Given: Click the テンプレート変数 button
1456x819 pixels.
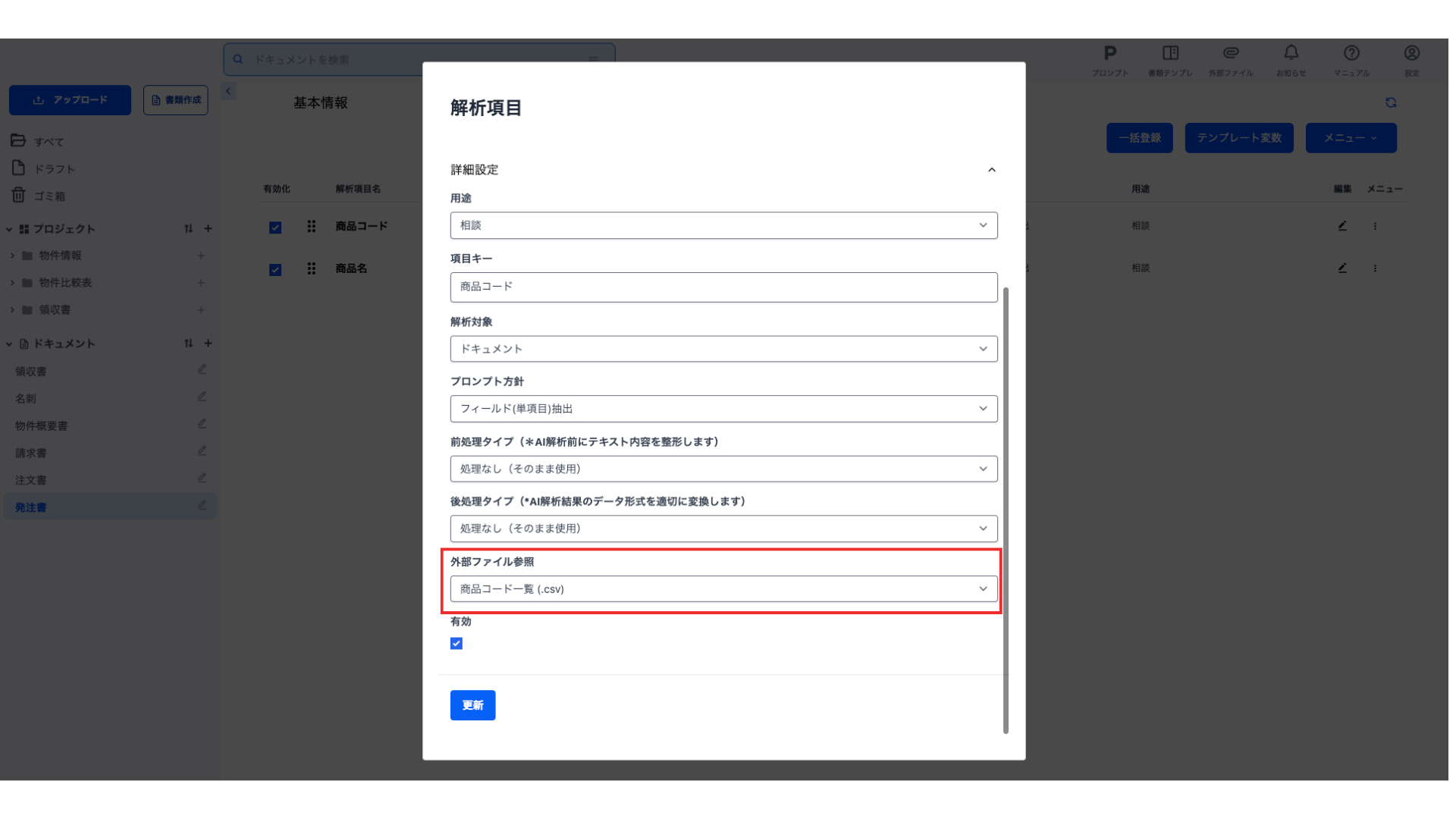Looking at the screenshot, I should (1239, 138).
